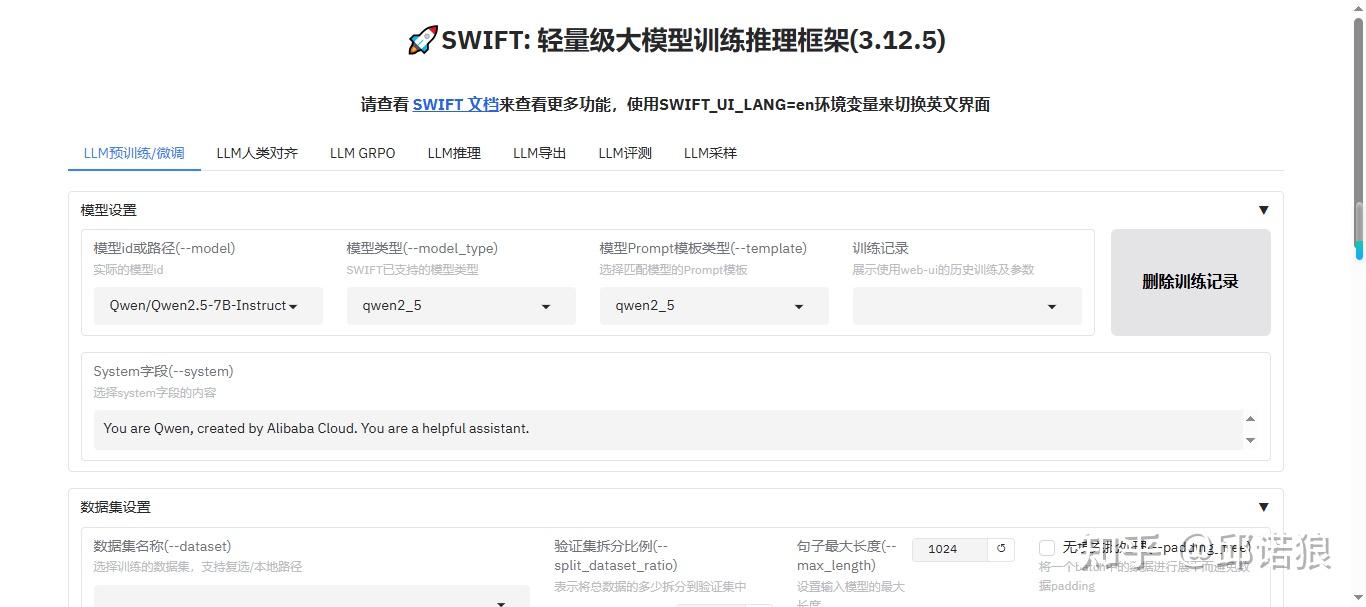
Task: Click the System字段 text box
Action: (x=668, y=429)
